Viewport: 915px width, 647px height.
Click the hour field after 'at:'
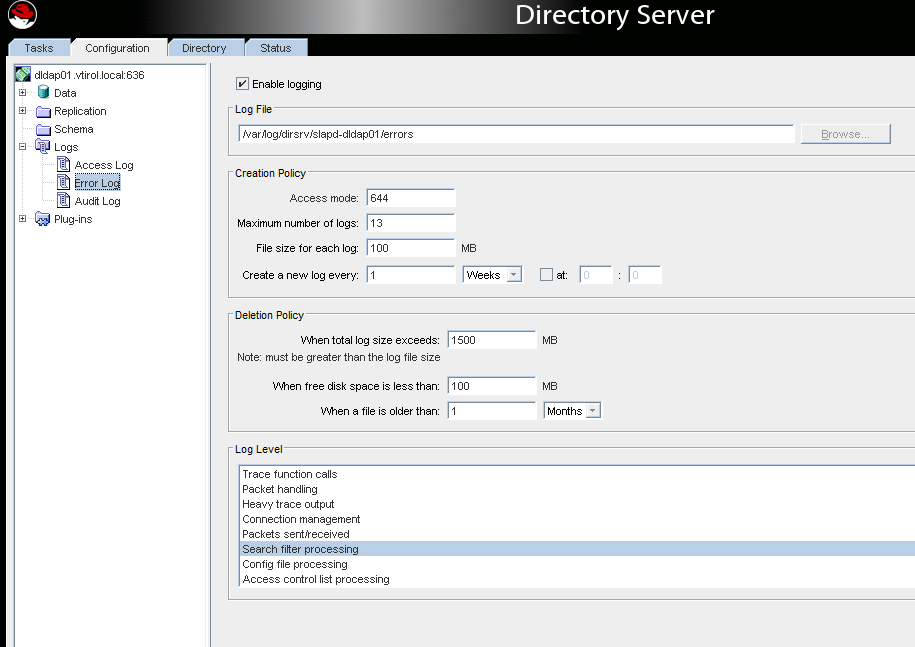(596, 275)
